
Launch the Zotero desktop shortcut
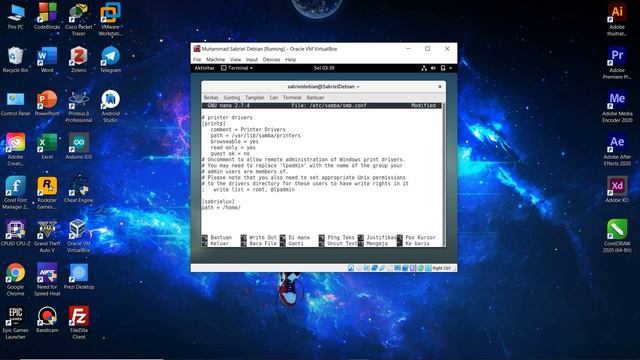point(78,60)
